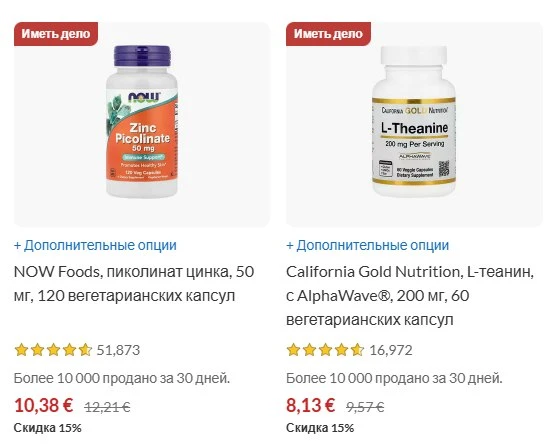Viewport: 550px width, 445px height.
Task: Click 'Скидка 15%' under zinc picolinate
Action: (x=48, y=428)
